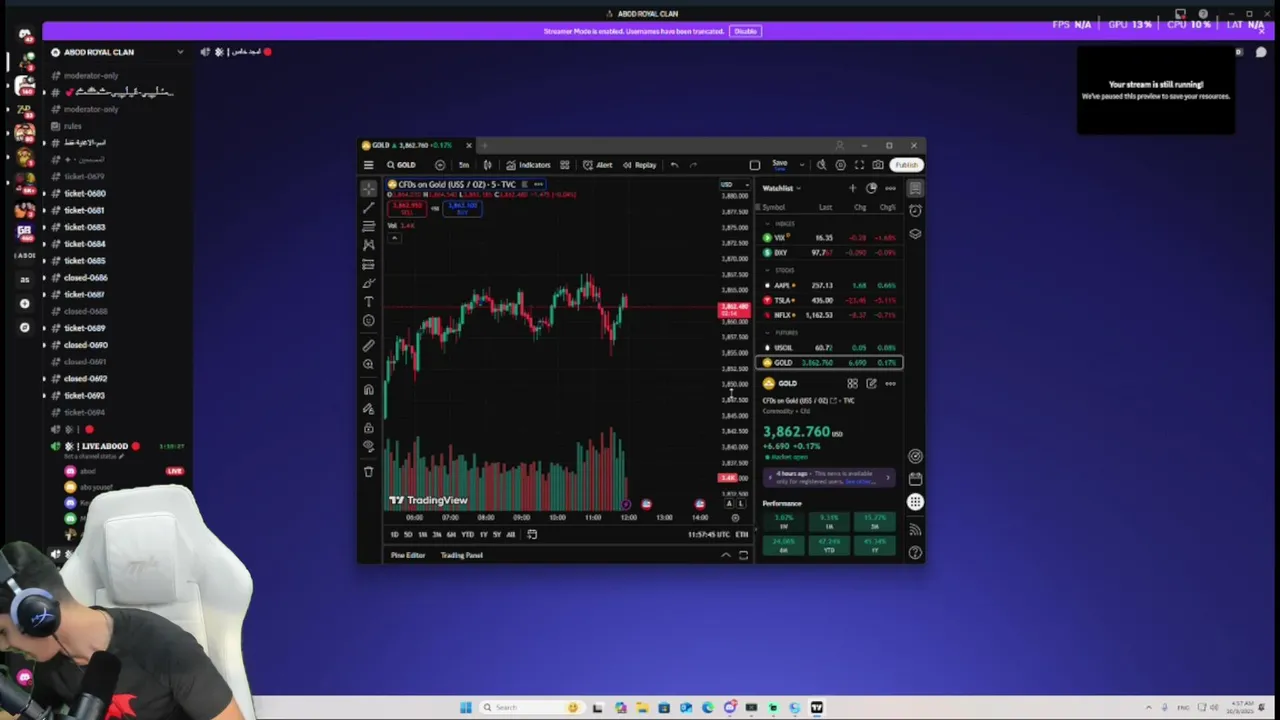Open Windows Start menu on taskbar

click(465, 708)
